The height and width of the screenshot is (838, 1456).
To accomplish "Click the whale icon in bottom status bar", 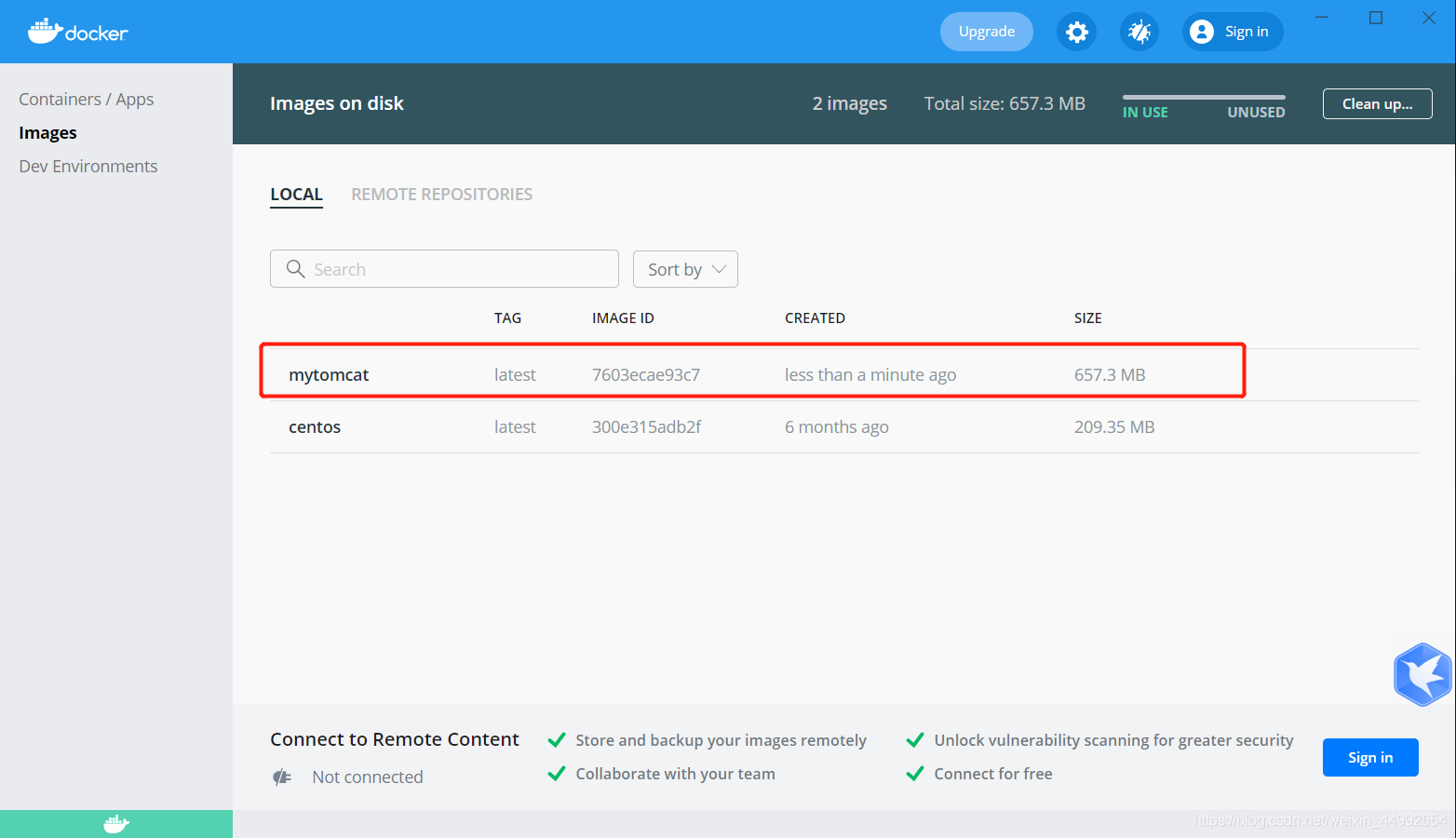I will (116, 824).
